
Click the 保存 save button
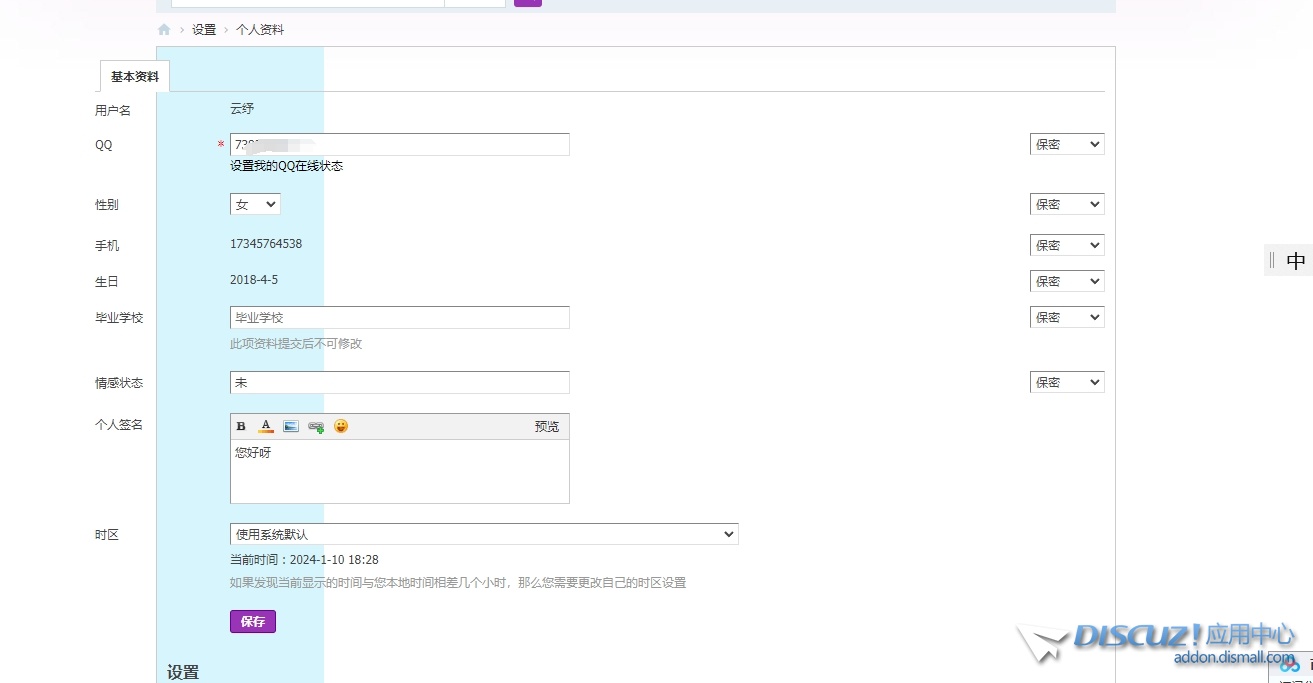[253, 622]
